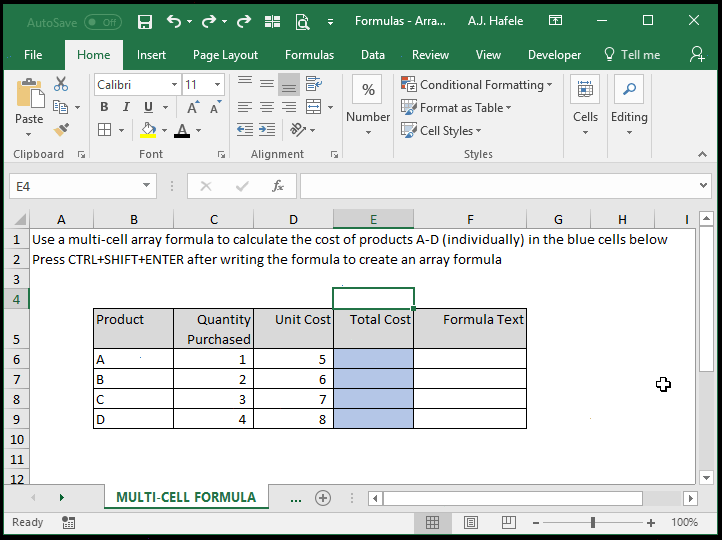Collapse the ribbon with up chevron

coord(702,154)
